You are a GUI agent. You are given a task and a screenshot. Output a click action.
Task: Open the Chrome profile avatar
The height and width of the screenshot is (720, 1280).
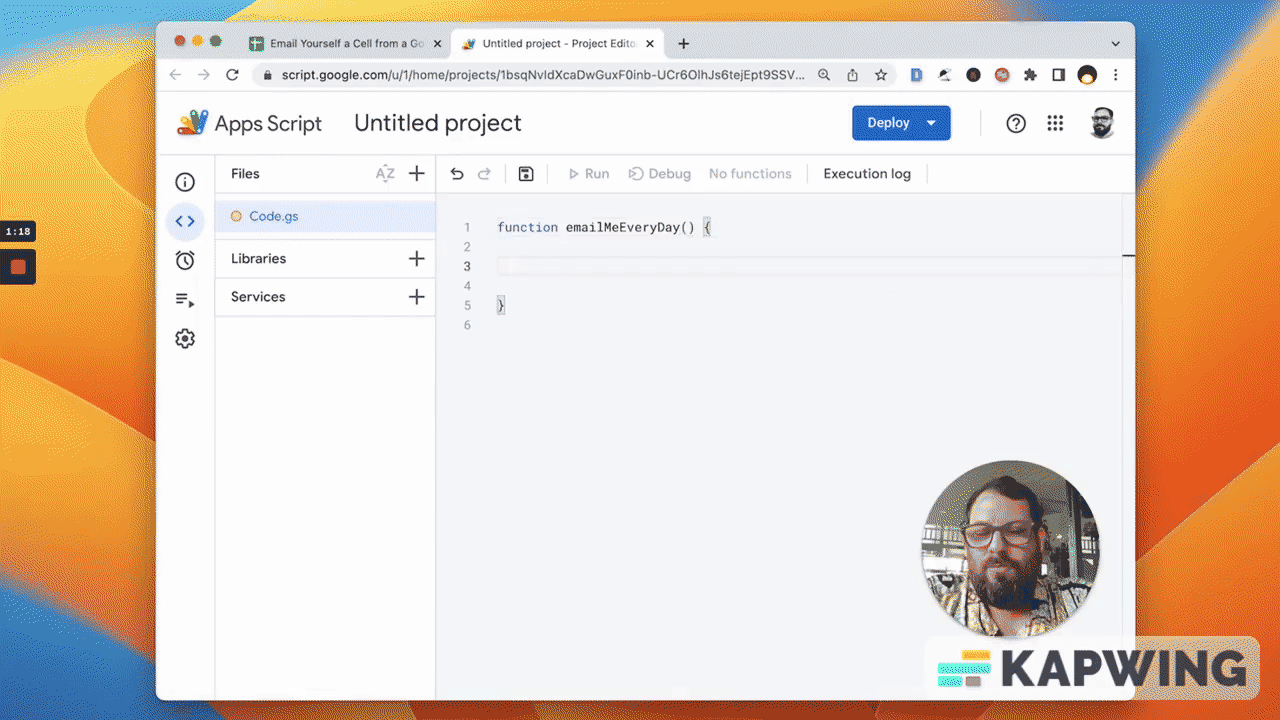1087,75
